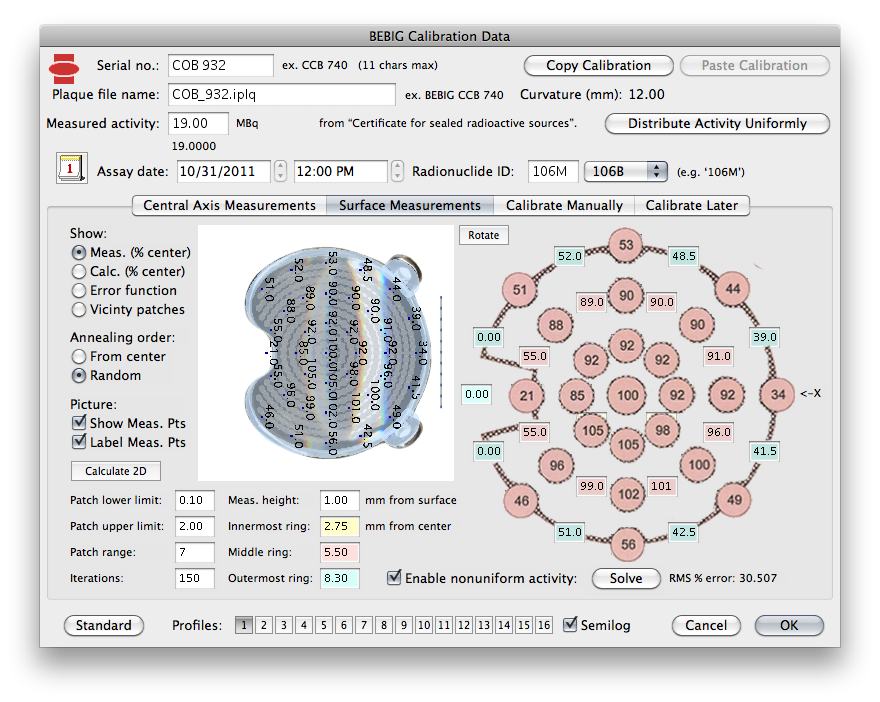Click the Standard button
The image size is (880, 702).
pyautogui.click(x=104, y=625)
